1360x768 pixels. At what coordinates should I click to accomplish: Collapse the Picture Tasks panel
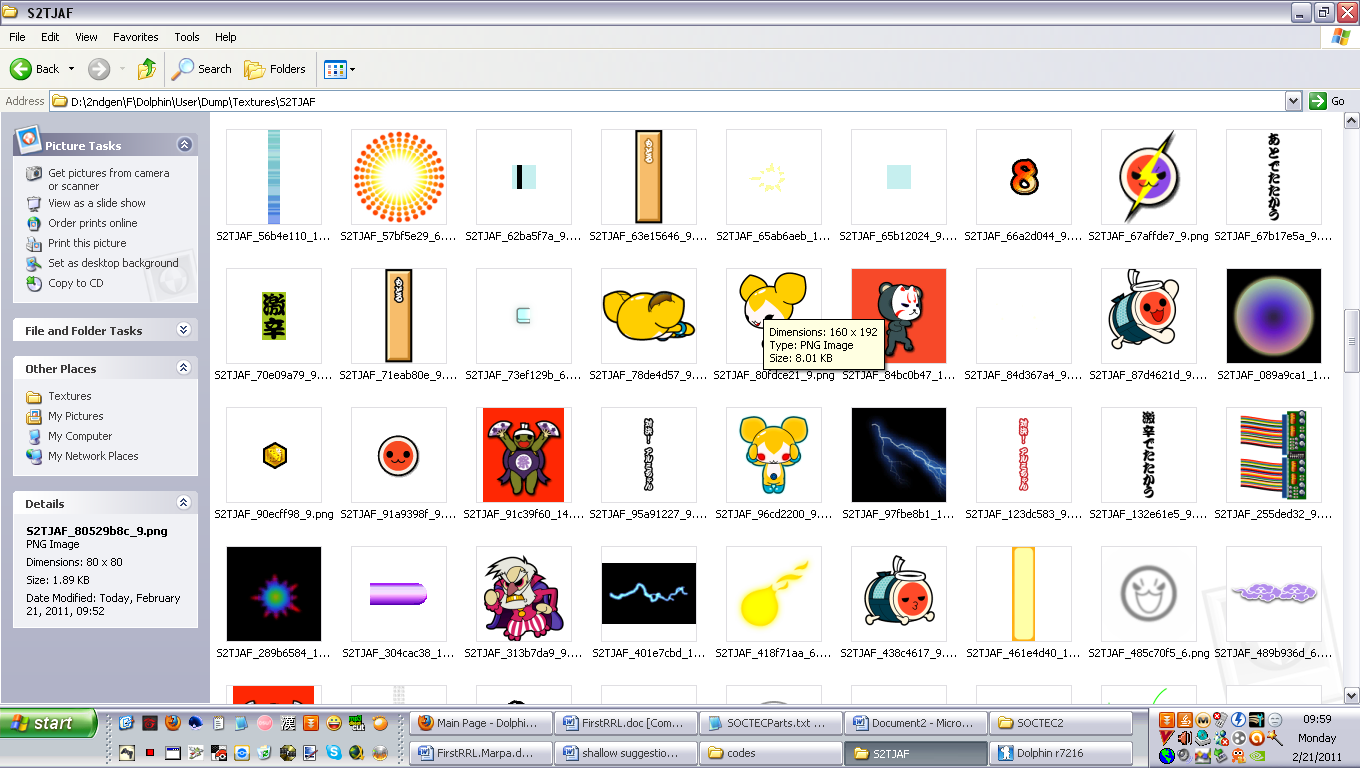pyautogui.click(x=184, y=145)
